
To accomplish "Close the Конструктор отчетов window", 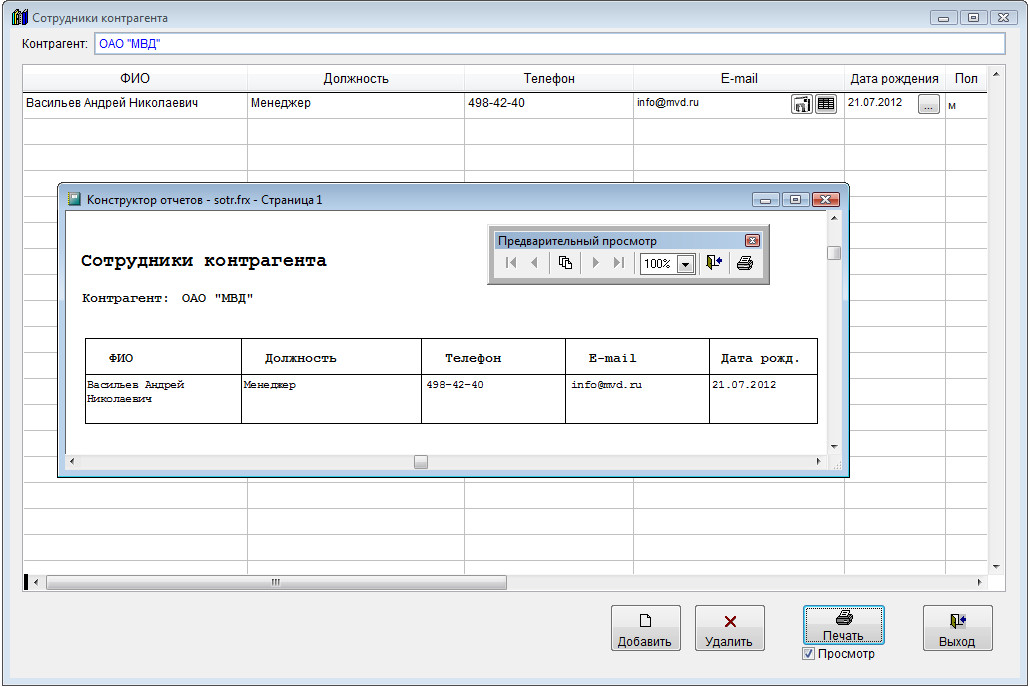I will [826, 200].
